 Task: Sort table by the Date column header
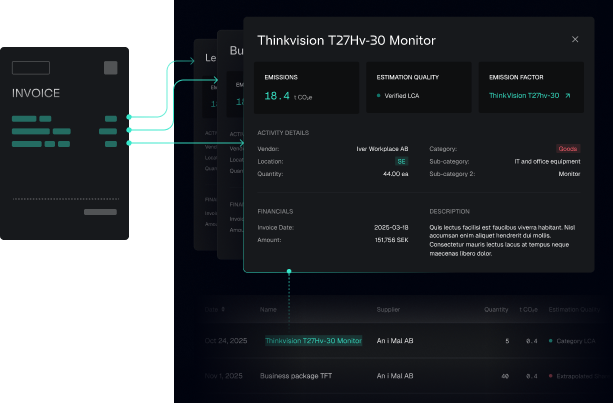(215, 309)
